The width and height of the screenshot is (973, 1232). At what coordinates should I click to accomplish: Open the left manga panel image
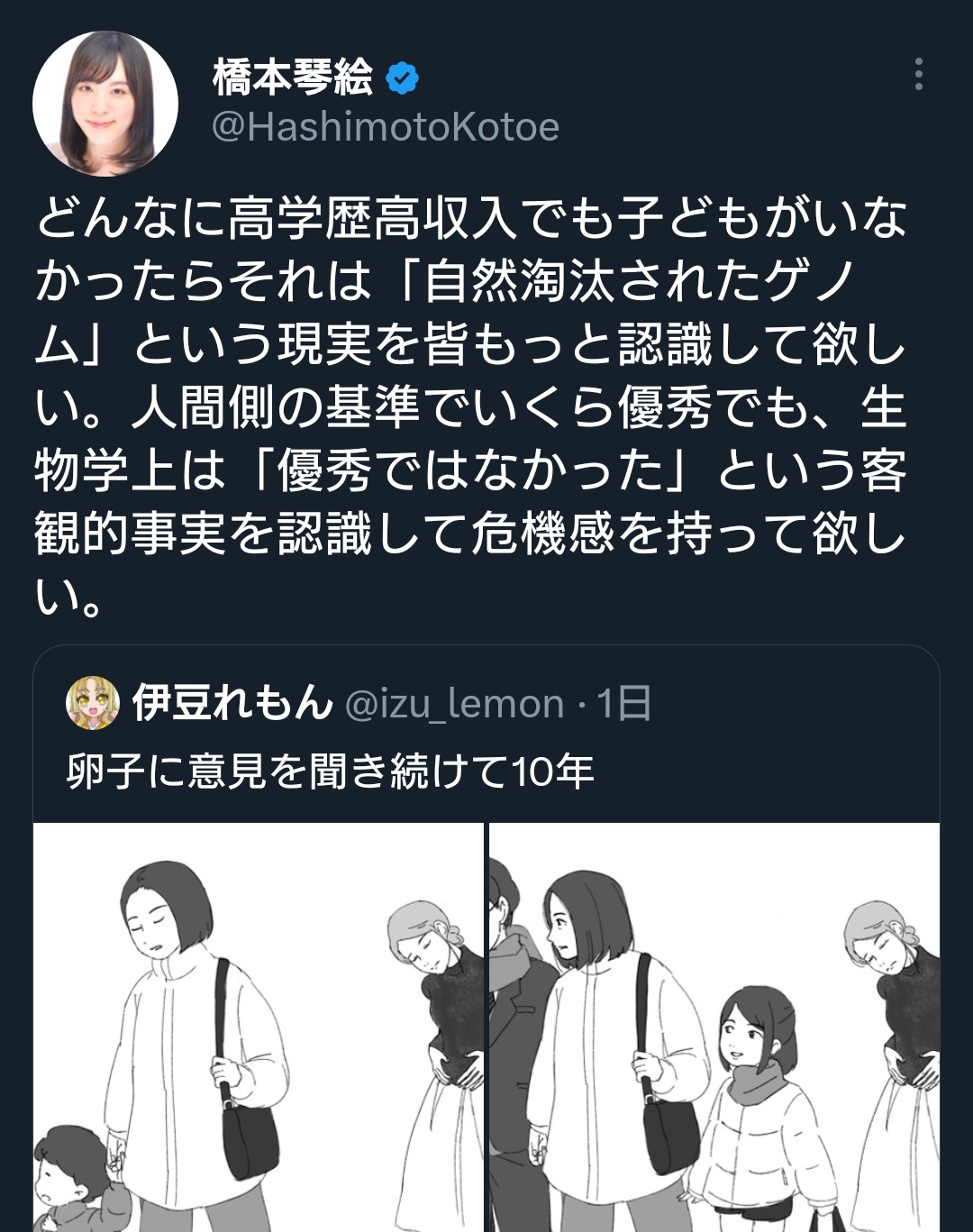click(259, 1027)
